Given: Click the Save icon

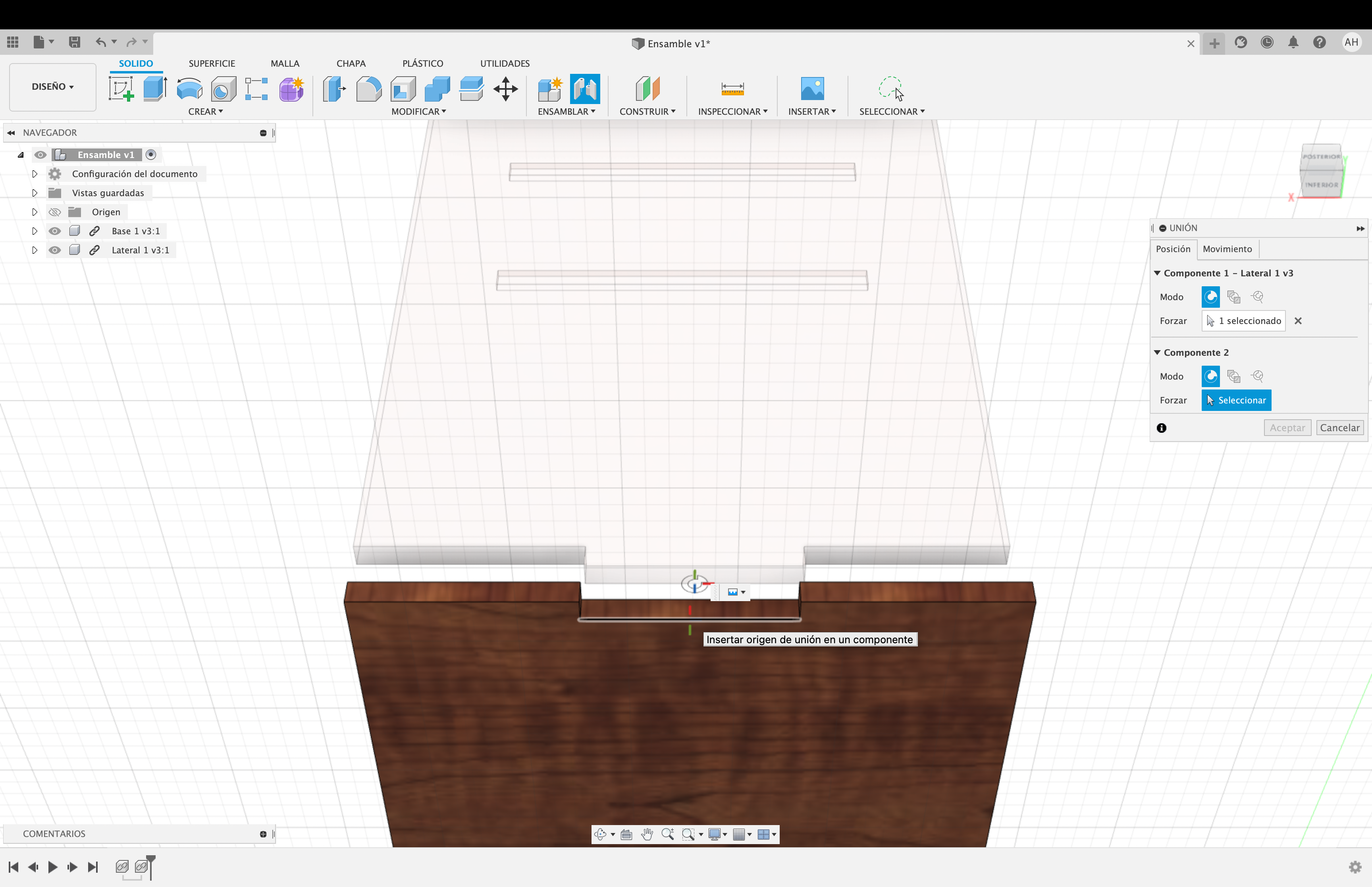Looking at the screenshot, I should pos(74,42).
